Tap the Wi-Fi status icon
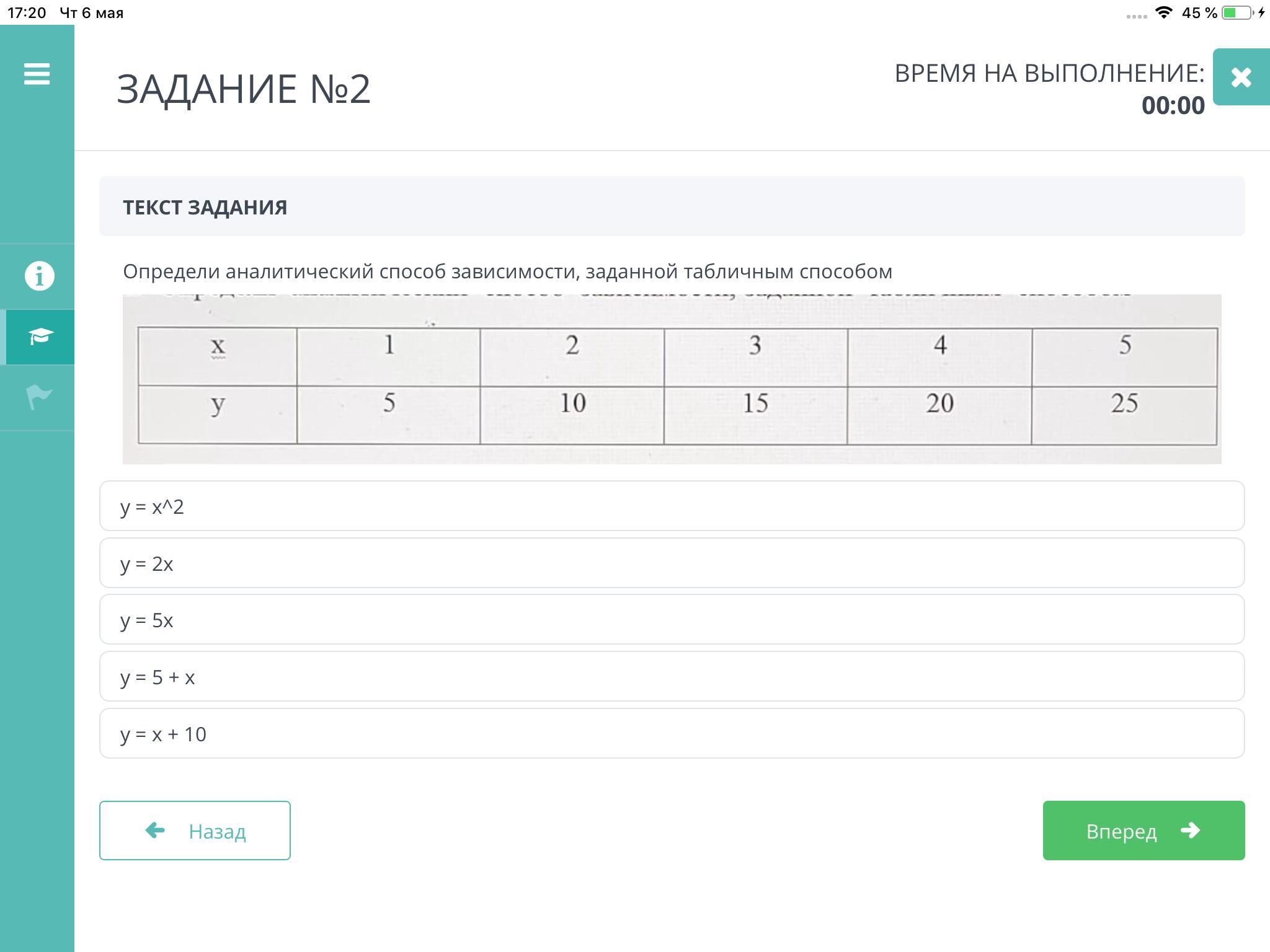1270x952 pixels. click(1164, 12)
